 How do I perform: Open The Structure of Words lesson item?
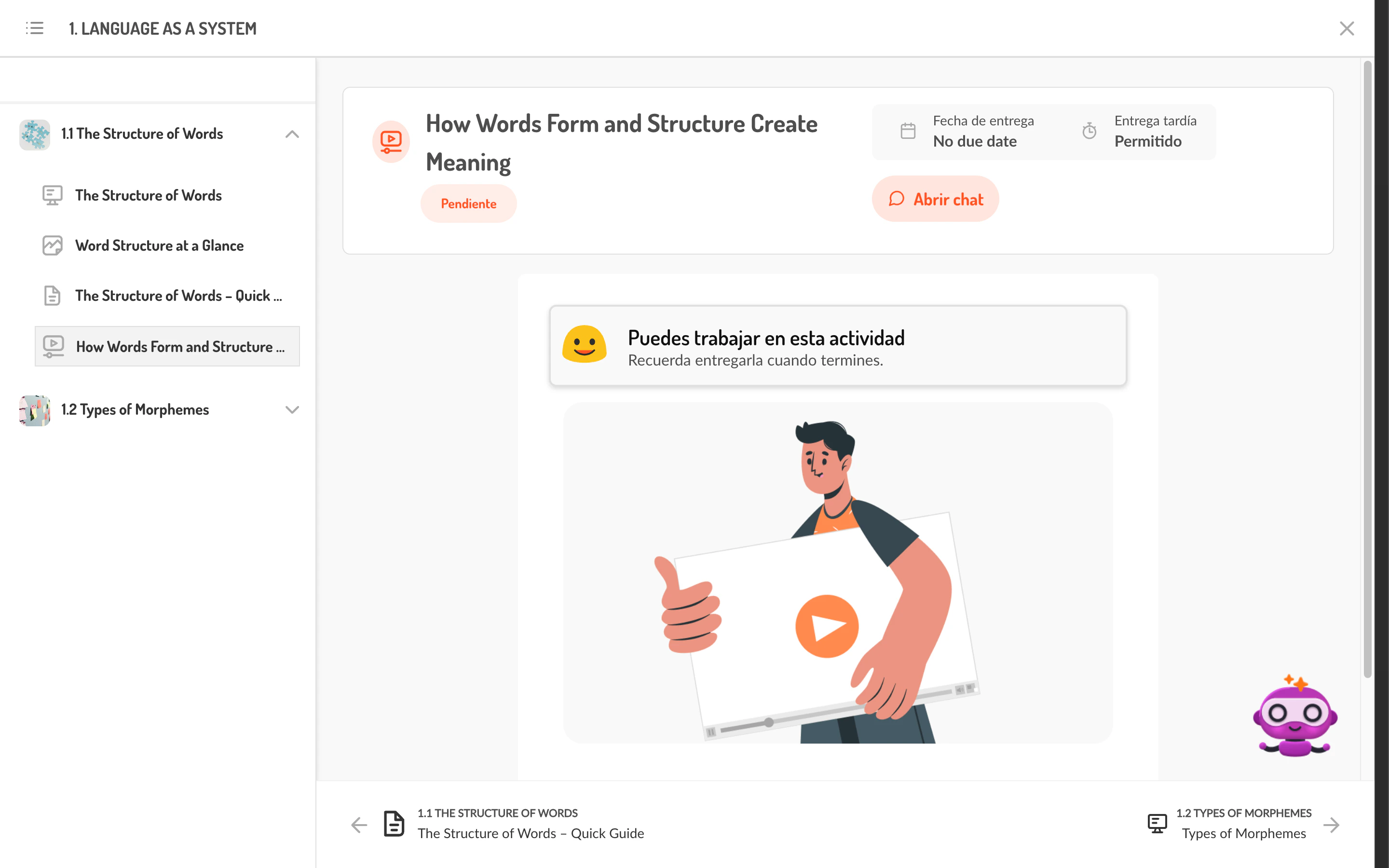click(148, 195)
